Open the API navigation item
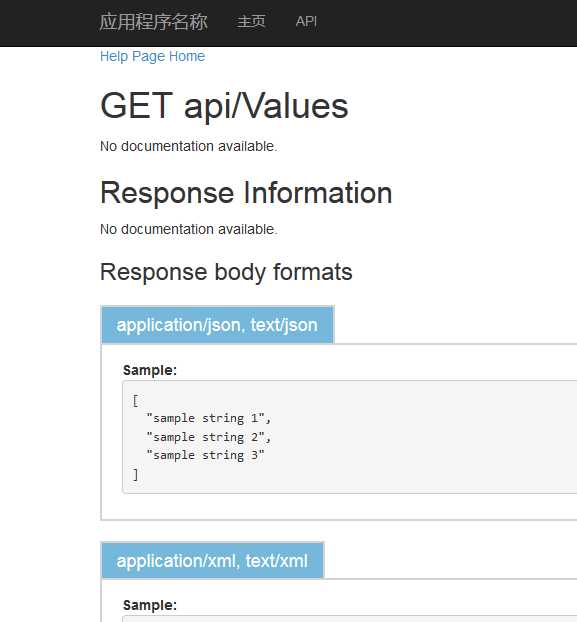Image resolution: width=577 pixels, height=622 pixels. click(x=306, y=21)
